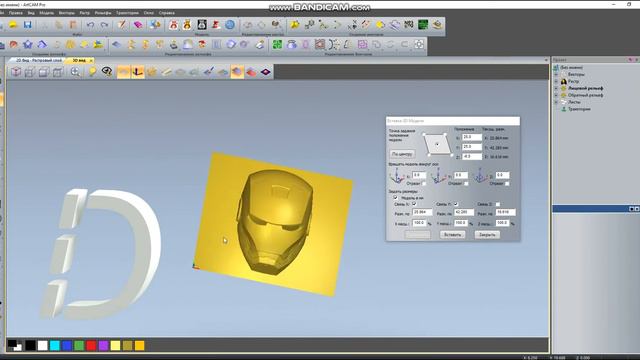
Task: Click the light bulb icon in 3D view toolbar
Action: tap(93, 72)
